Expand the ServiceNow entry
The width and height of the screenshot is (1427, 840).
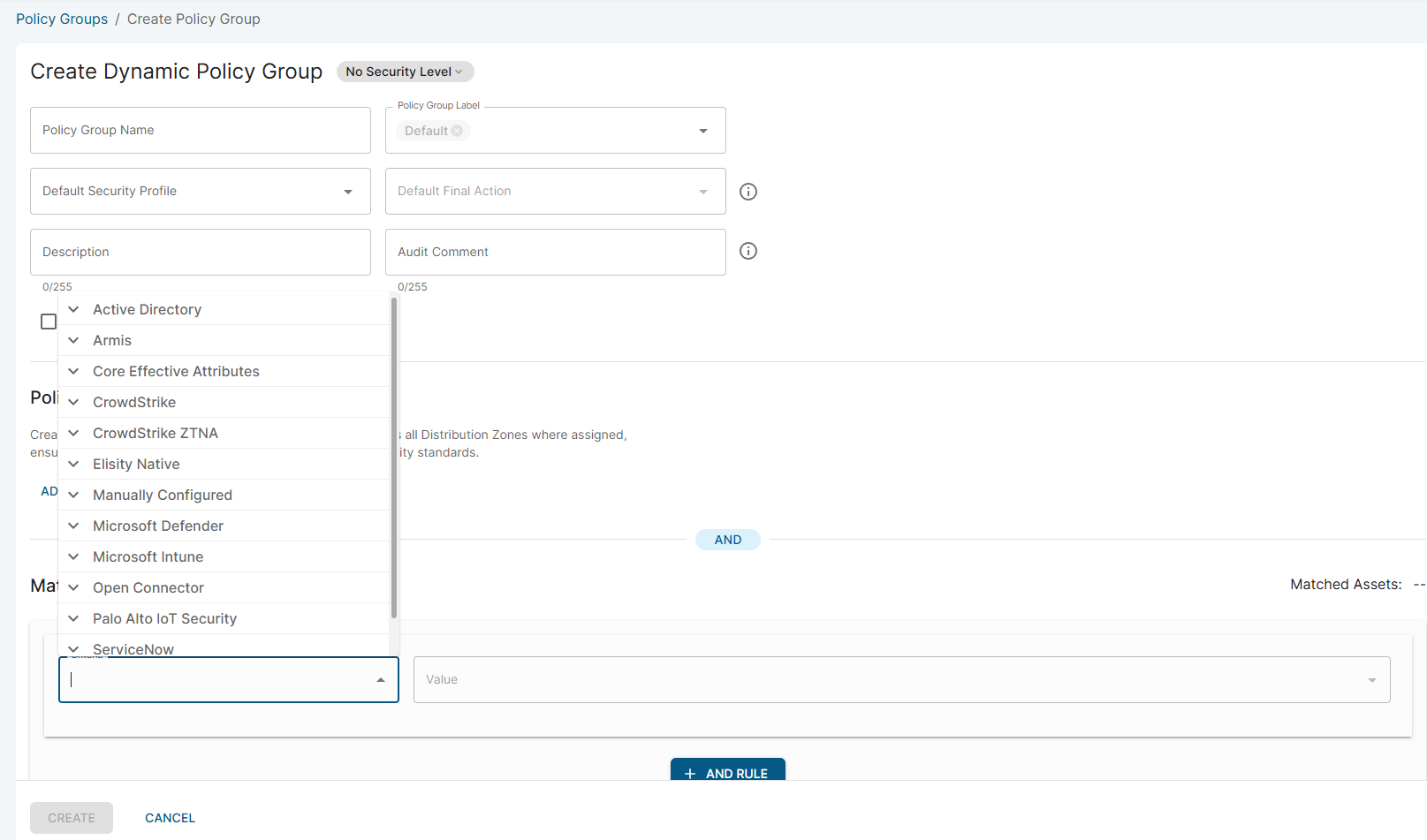point(72,648)
